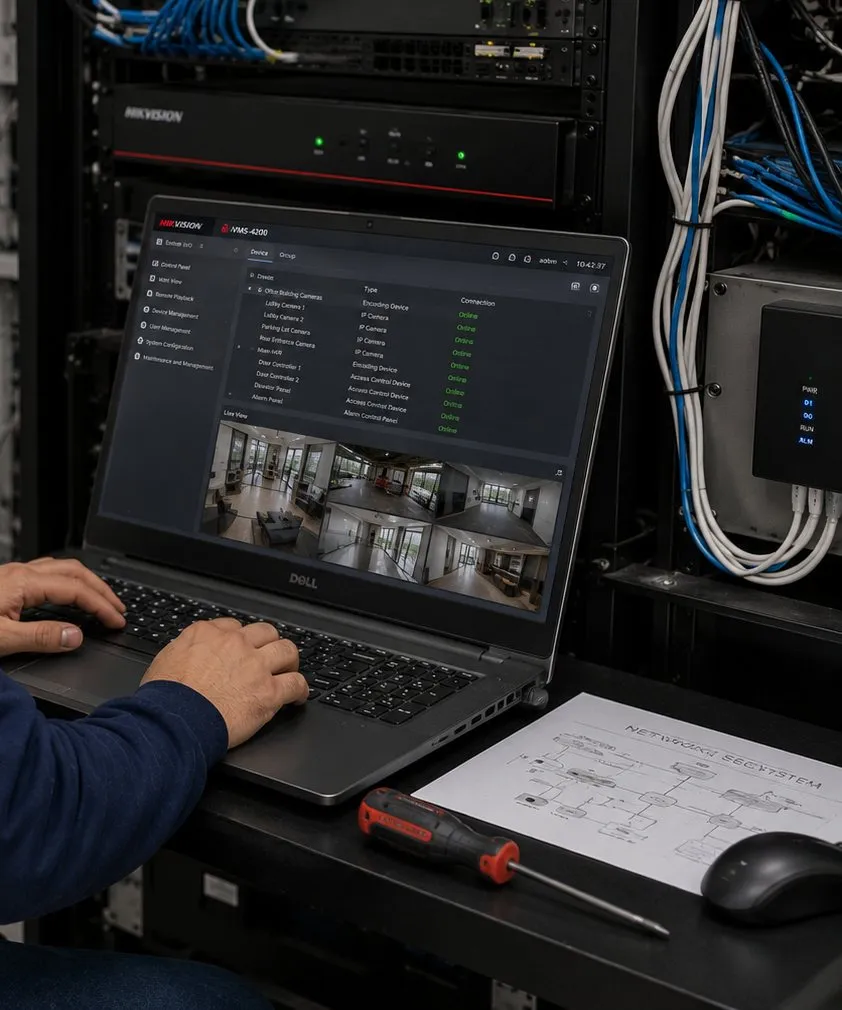Select Parking Lot Camera row
The height and width of the screenshot is (1010, 842).
pos(285,330)
